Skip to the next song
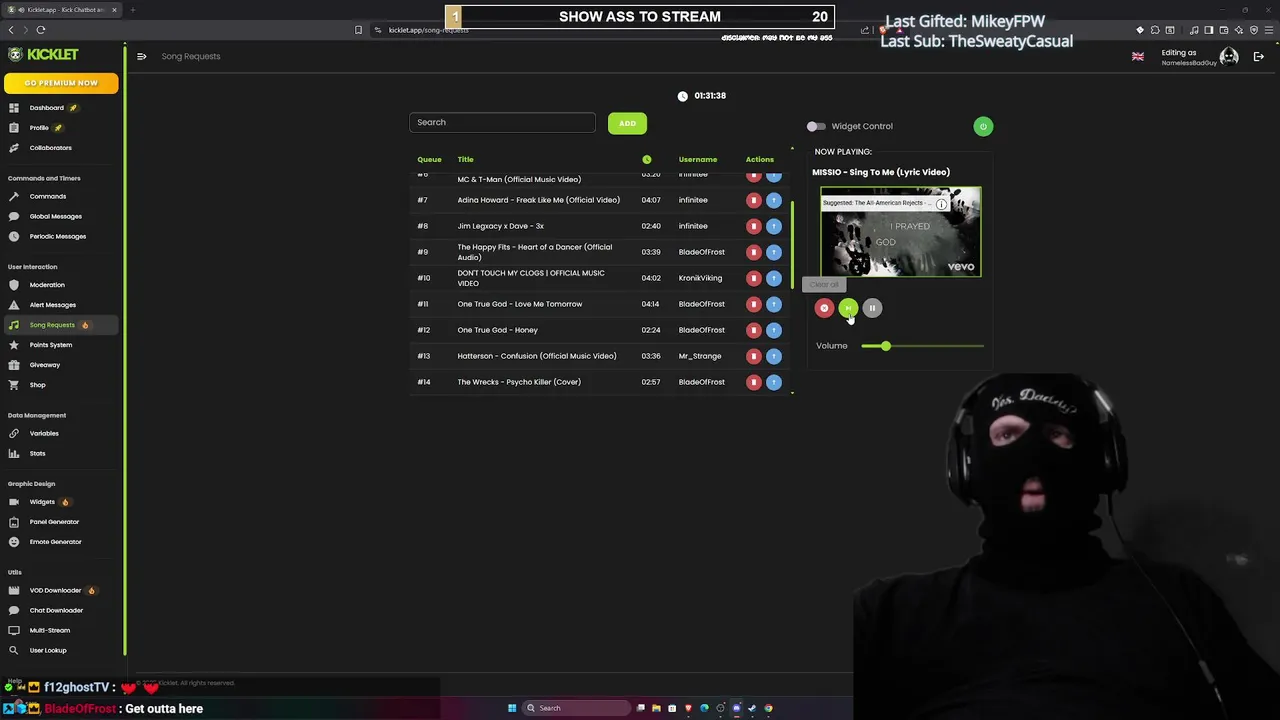1280x720 pixels. tap(848, 308)
